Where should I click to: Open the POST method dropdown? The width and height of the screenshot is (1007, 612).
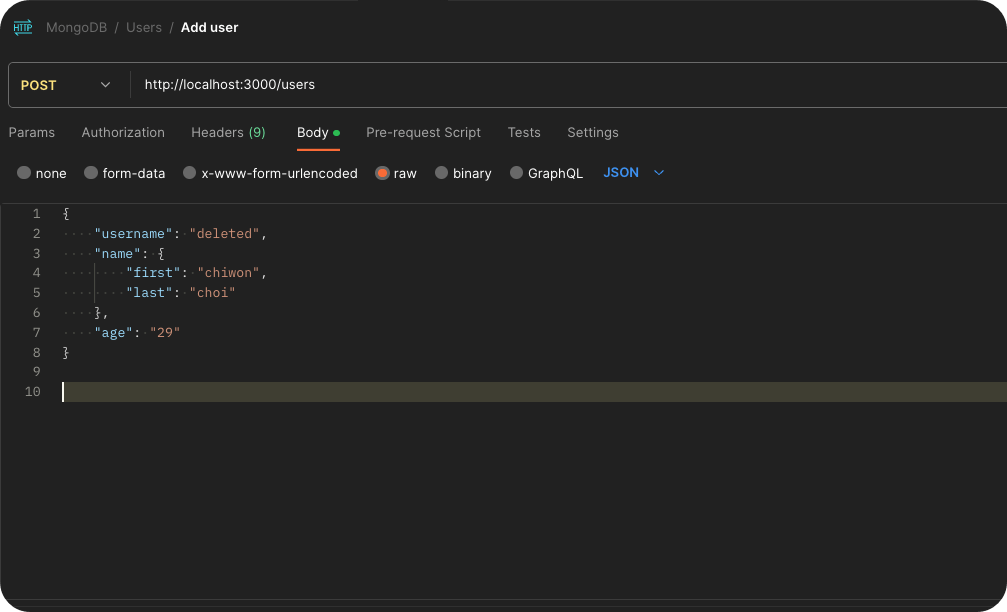tap(66, 85)
